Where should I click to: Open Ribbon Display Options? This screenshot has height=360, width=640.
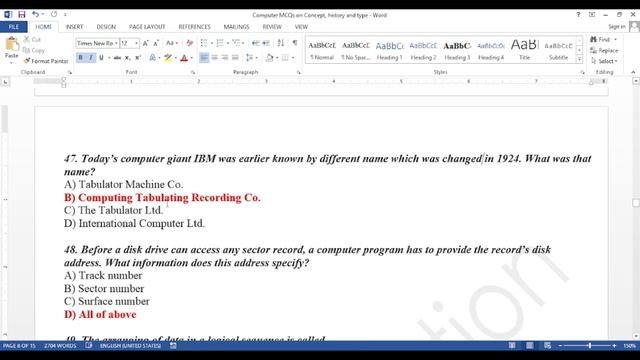pyautogui.click(x=592, y=15)
